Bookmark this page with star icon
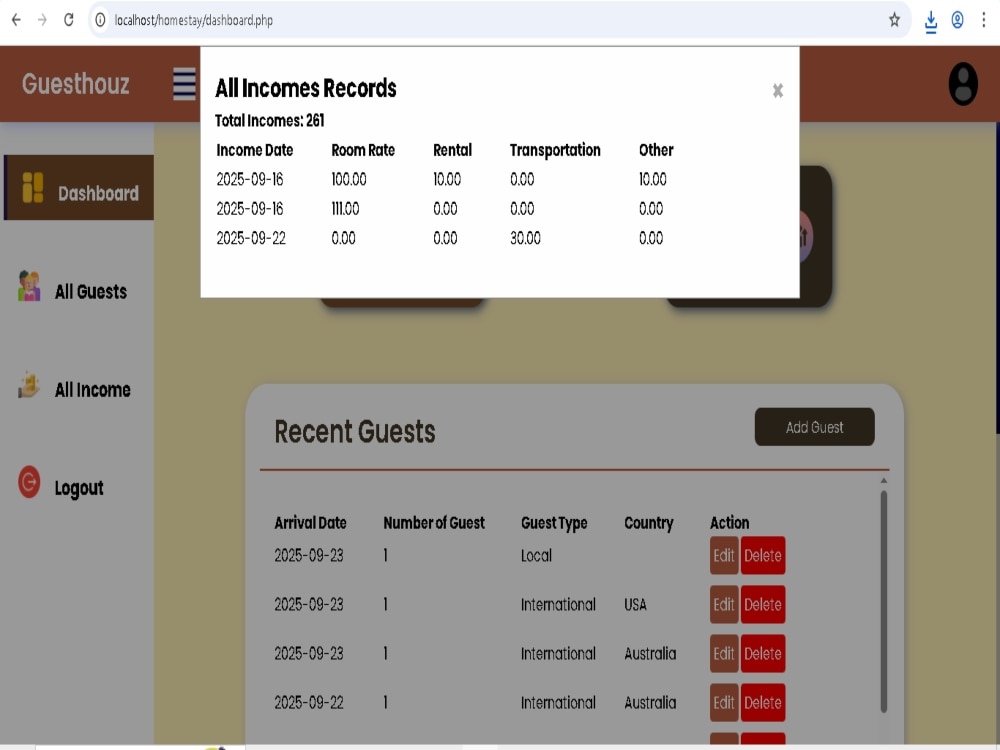Image resolution: width=1000 pixels, height=750 pixels. [x=894, y=20]
